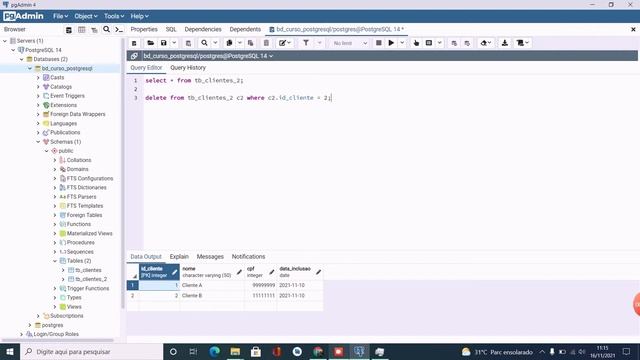Open the Help menu
640x360 pixels.
coord(139,16)
